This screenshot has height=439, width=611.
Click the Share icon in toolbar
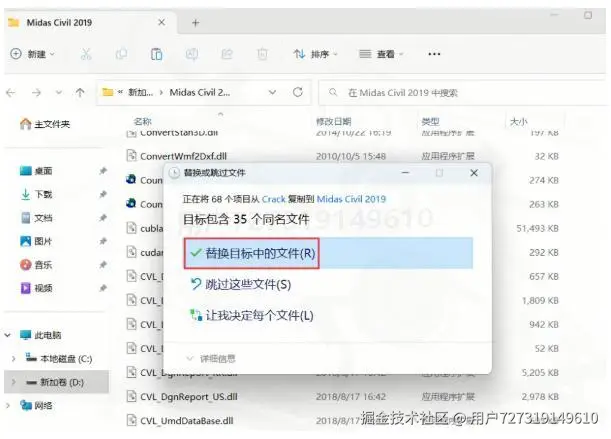[227, 54]
